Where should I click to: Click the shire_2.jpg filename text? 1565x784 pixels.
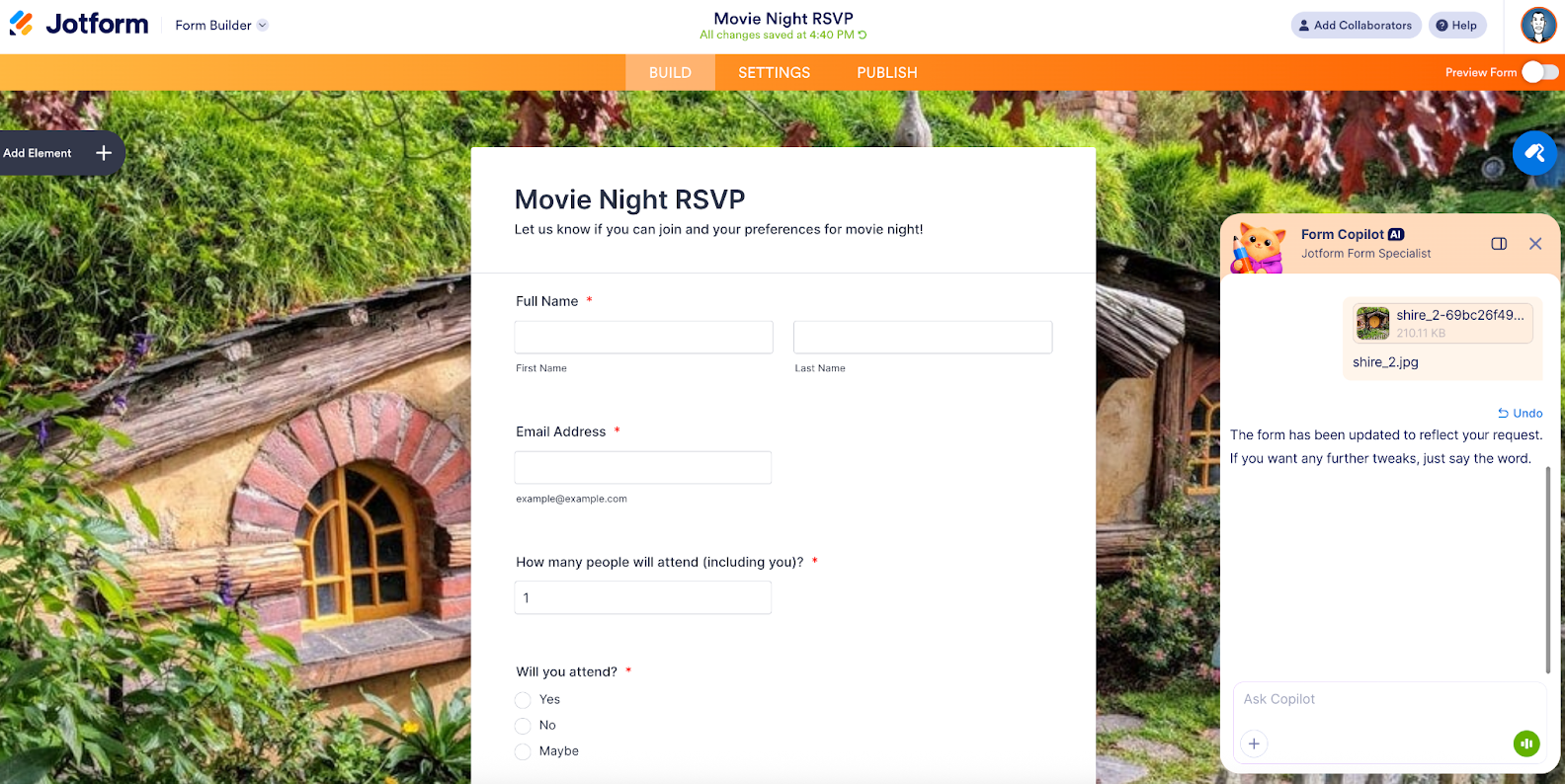(x=1385, y=362)
